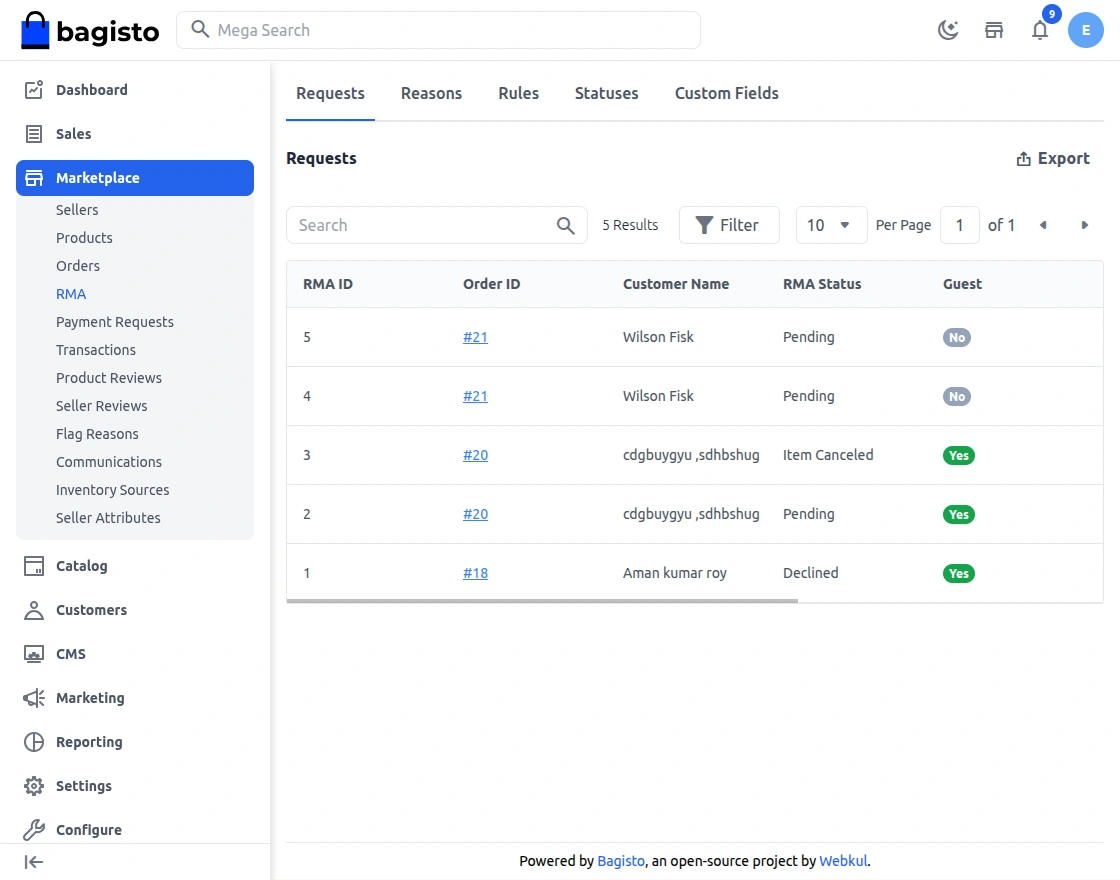Open the notifications bell

click(1040, 30)
